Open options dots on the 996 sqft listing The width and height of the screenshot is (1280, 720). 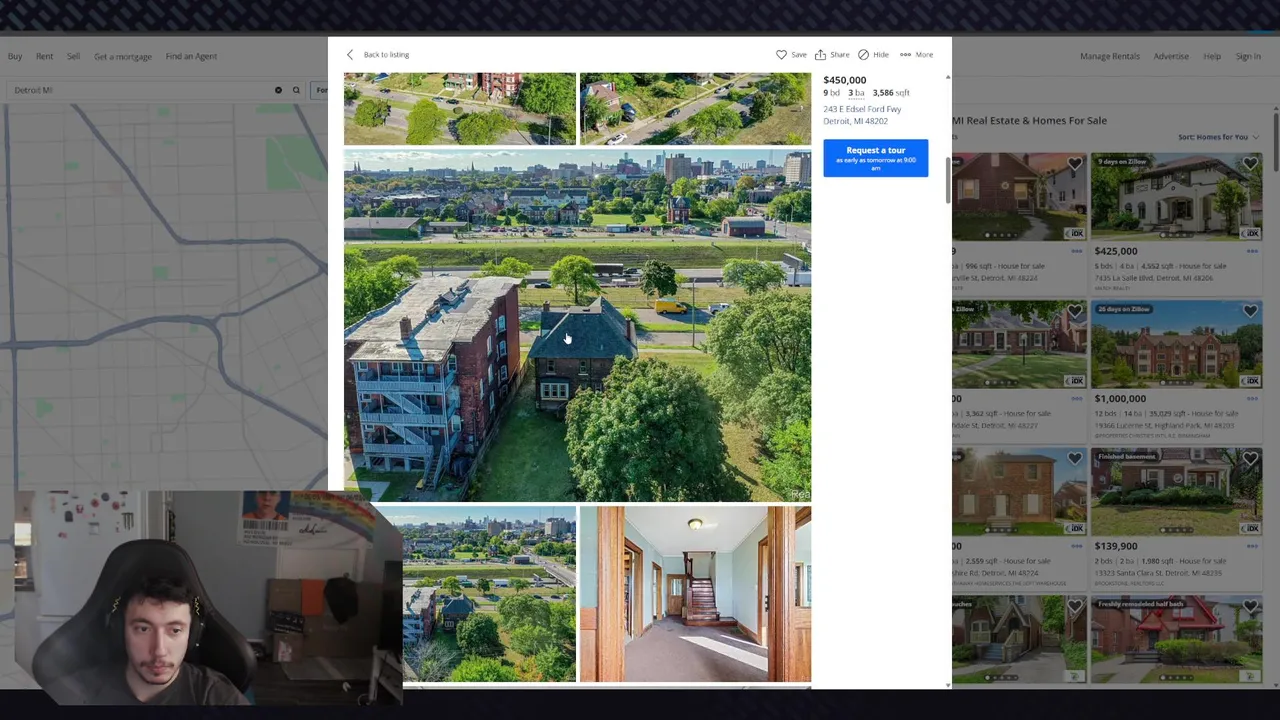[1077, 251]
